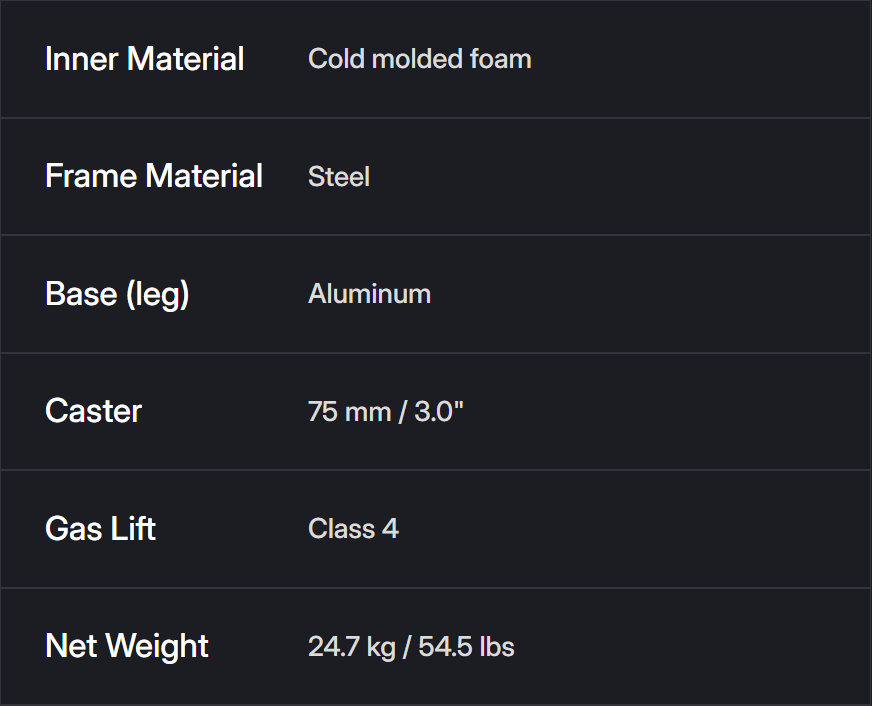This screenshot has width=872, height=706.
Task: Click the 54.5 lbs weight figure
Action: pos(466,646)
